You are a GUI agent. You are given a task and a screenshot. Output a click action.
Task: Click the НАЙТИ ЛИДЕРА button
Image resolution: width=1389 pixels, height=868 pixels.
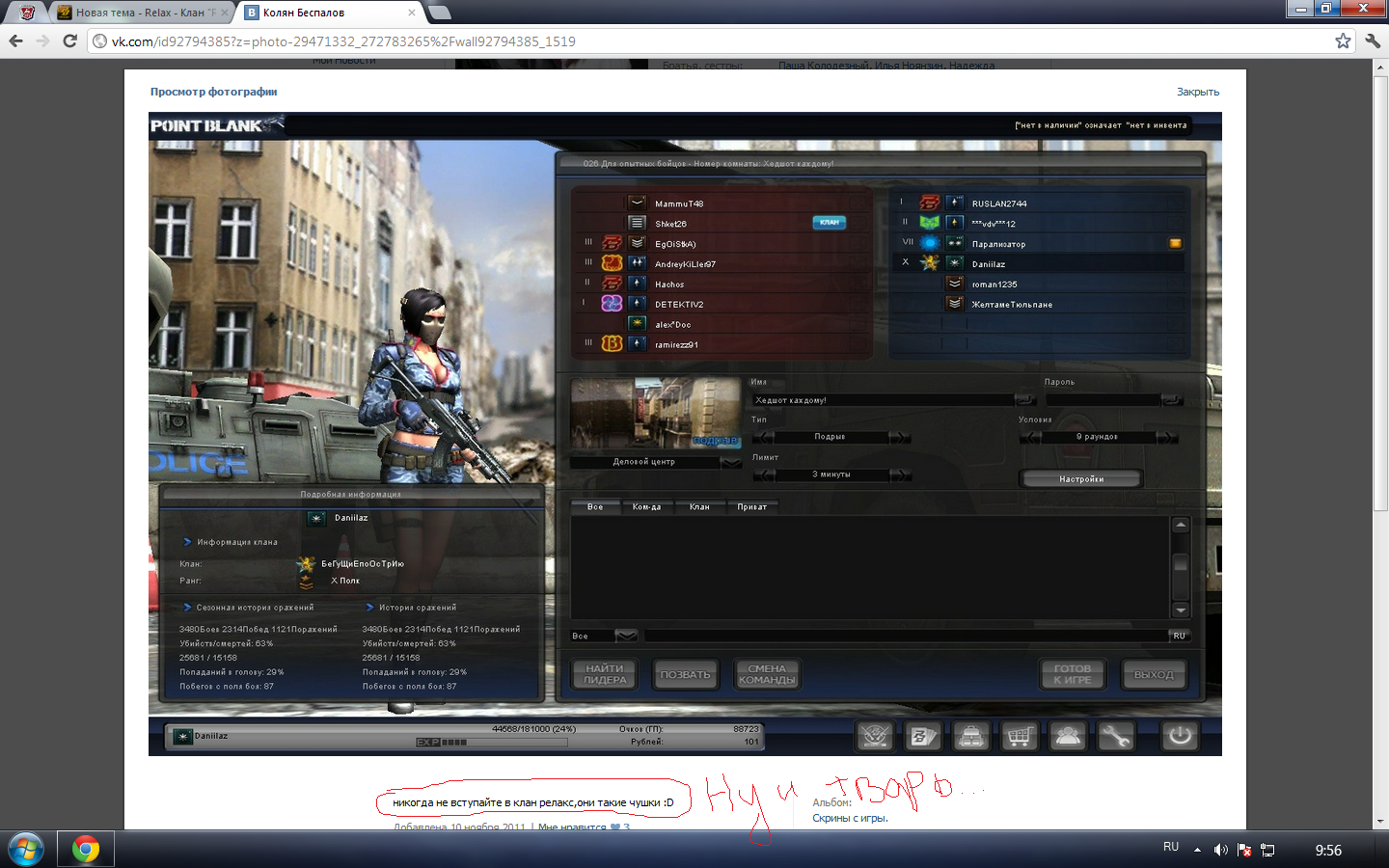pyautogui.click(x=605, y=674)
